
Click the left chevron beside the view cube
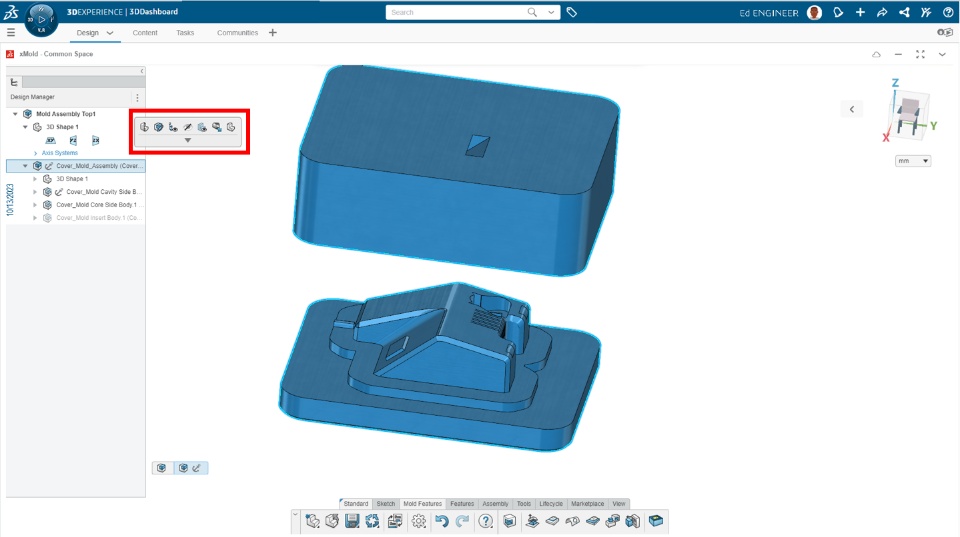852,109
